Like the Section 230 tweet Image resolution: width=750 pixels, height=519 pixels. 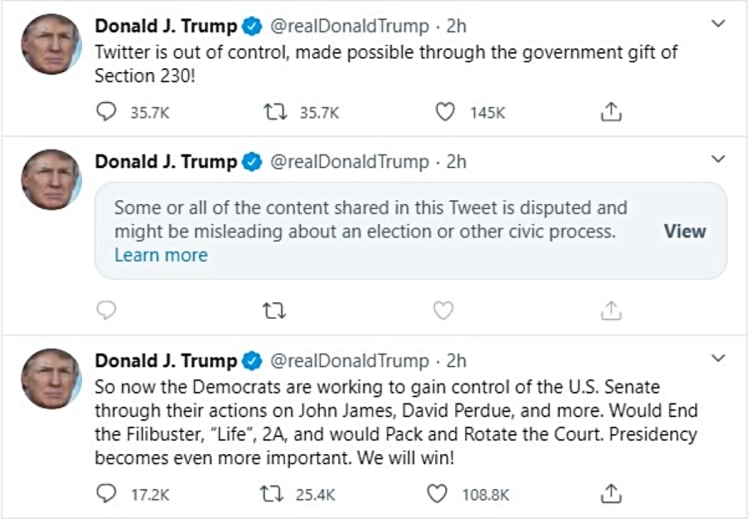coord(444,112)
